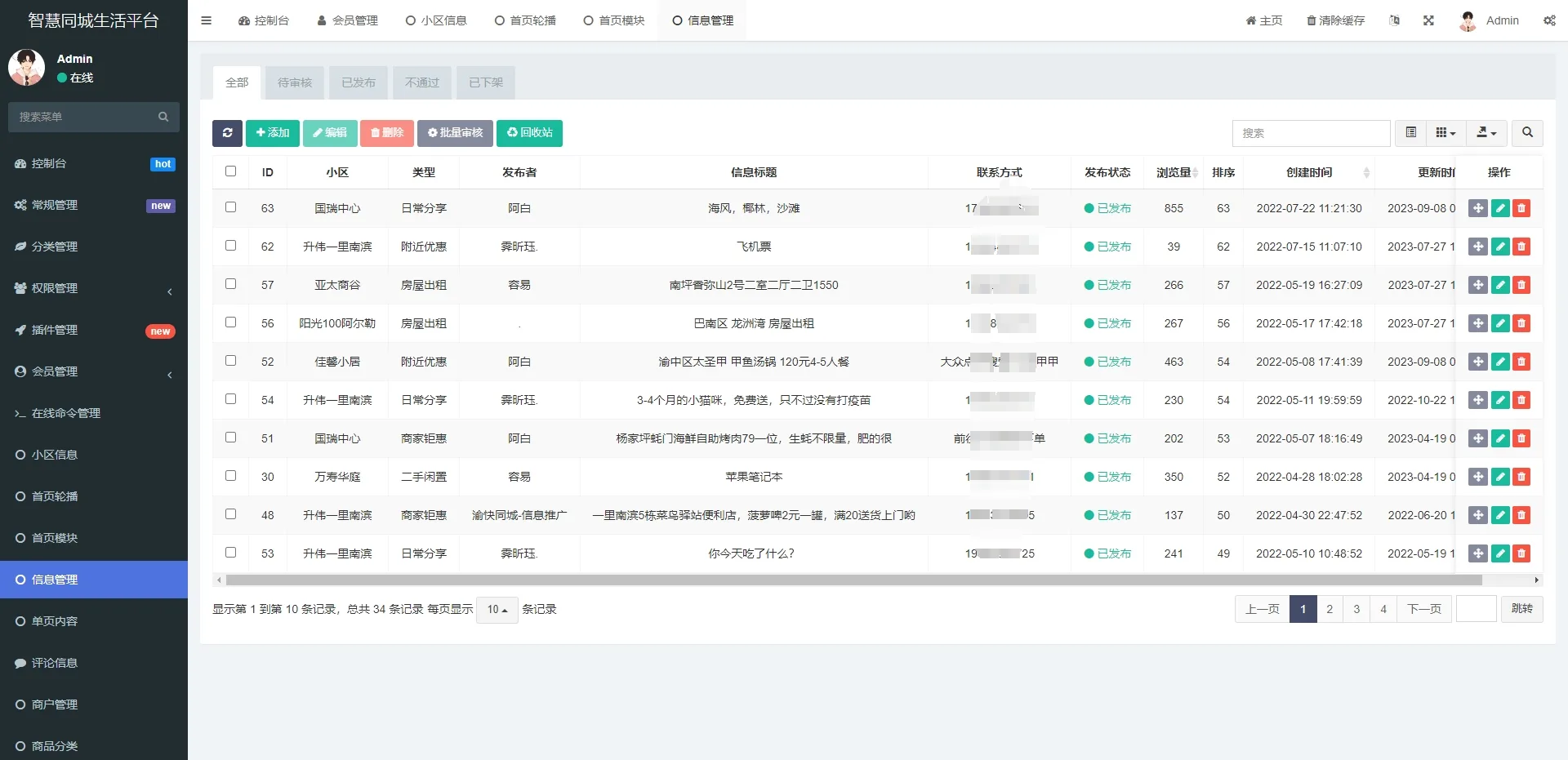Click the magnifier search icon near the search box

[1526, 133]
